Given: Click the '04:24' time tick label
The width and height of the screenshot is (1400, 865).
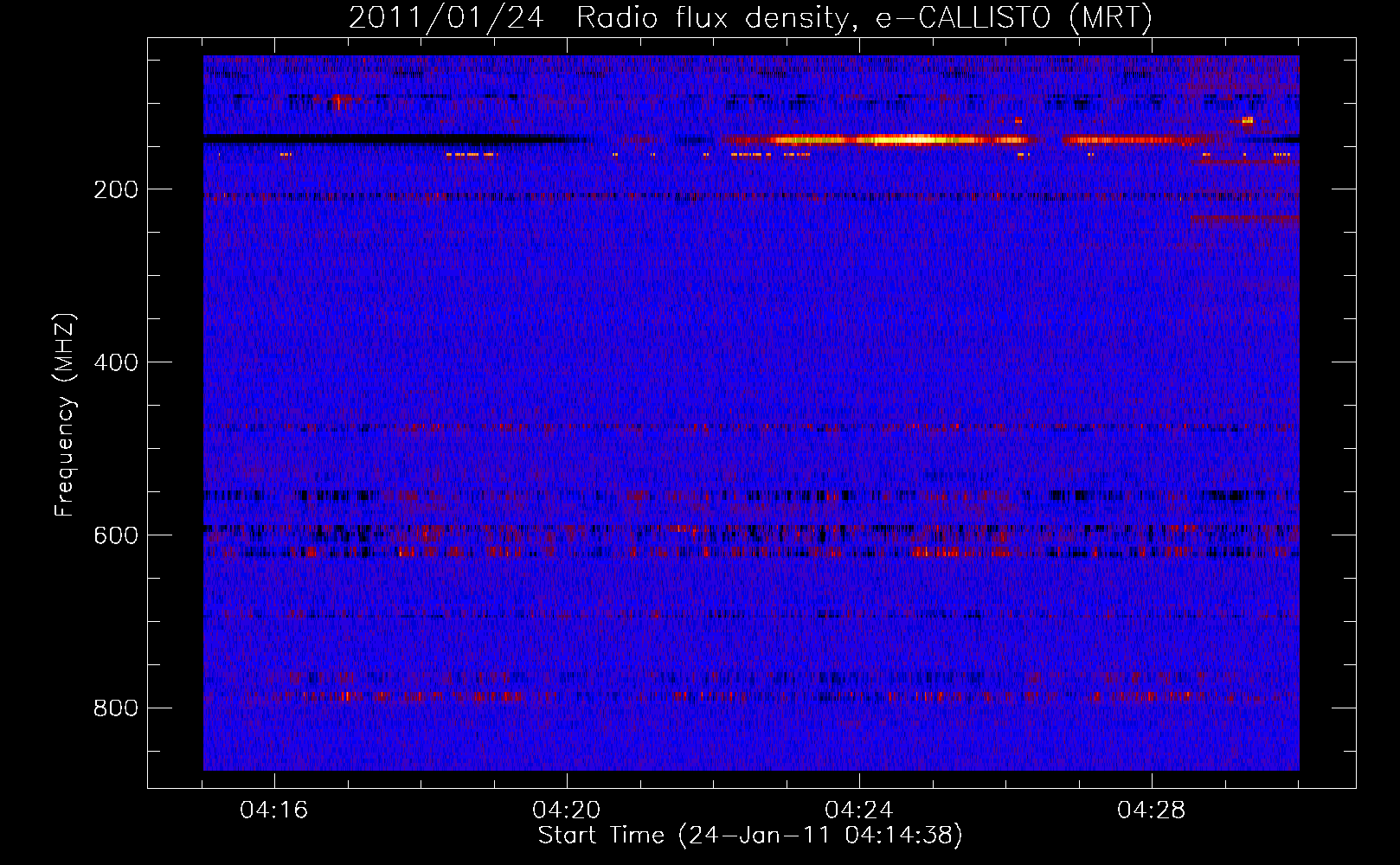Looking at the screenshot, I should (x=859, y=811).
